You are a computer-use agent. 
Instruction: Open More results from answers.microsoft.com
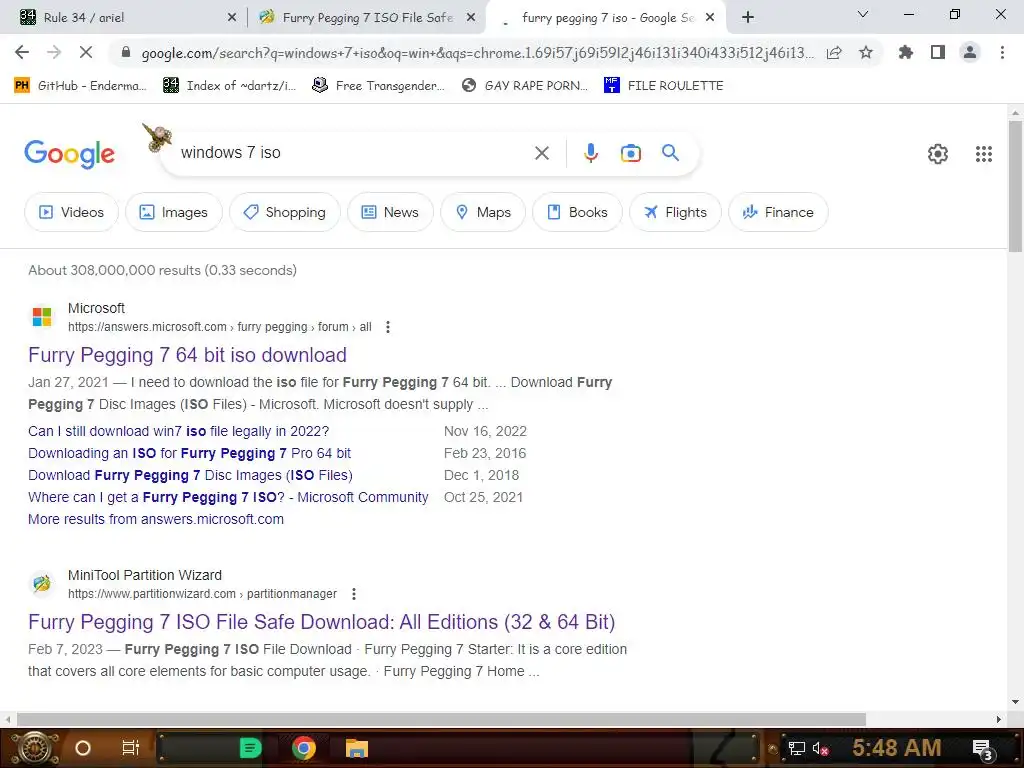156,519
